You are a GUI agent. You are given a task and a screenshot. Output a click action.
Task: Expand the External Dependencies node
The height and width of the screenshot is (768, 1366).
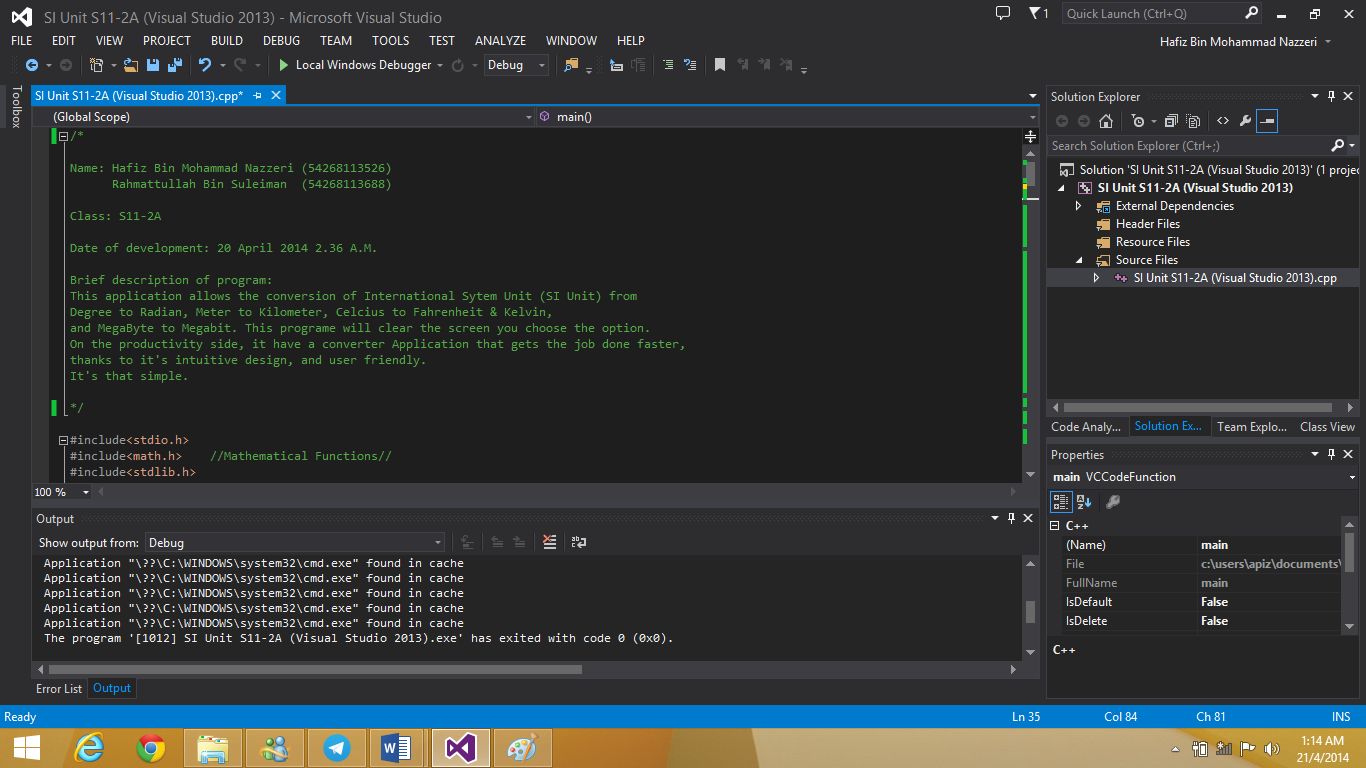point(1078,206)
